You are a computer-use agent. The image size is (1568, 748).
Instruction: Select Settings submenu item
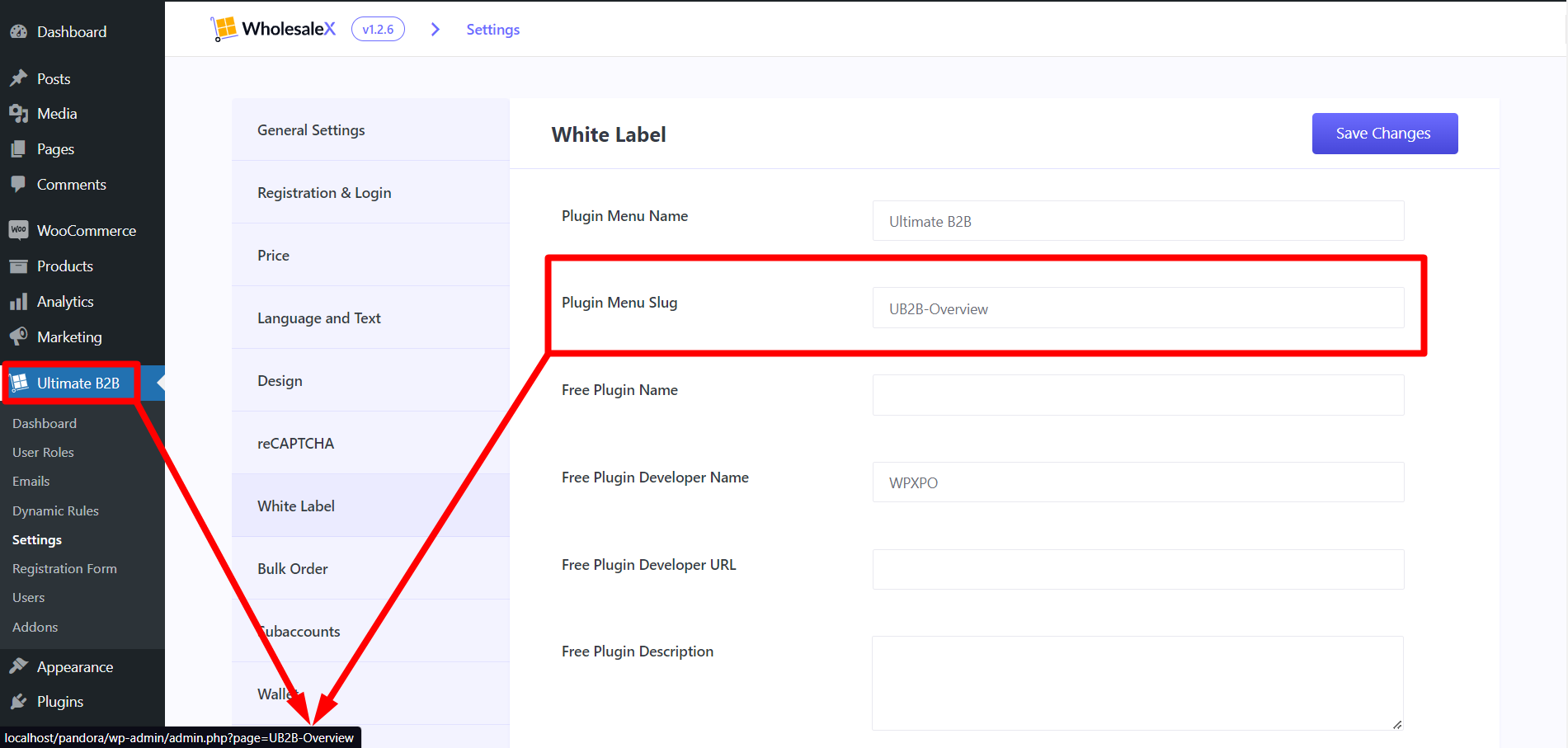pyautogui.click(x=37, y=539)
